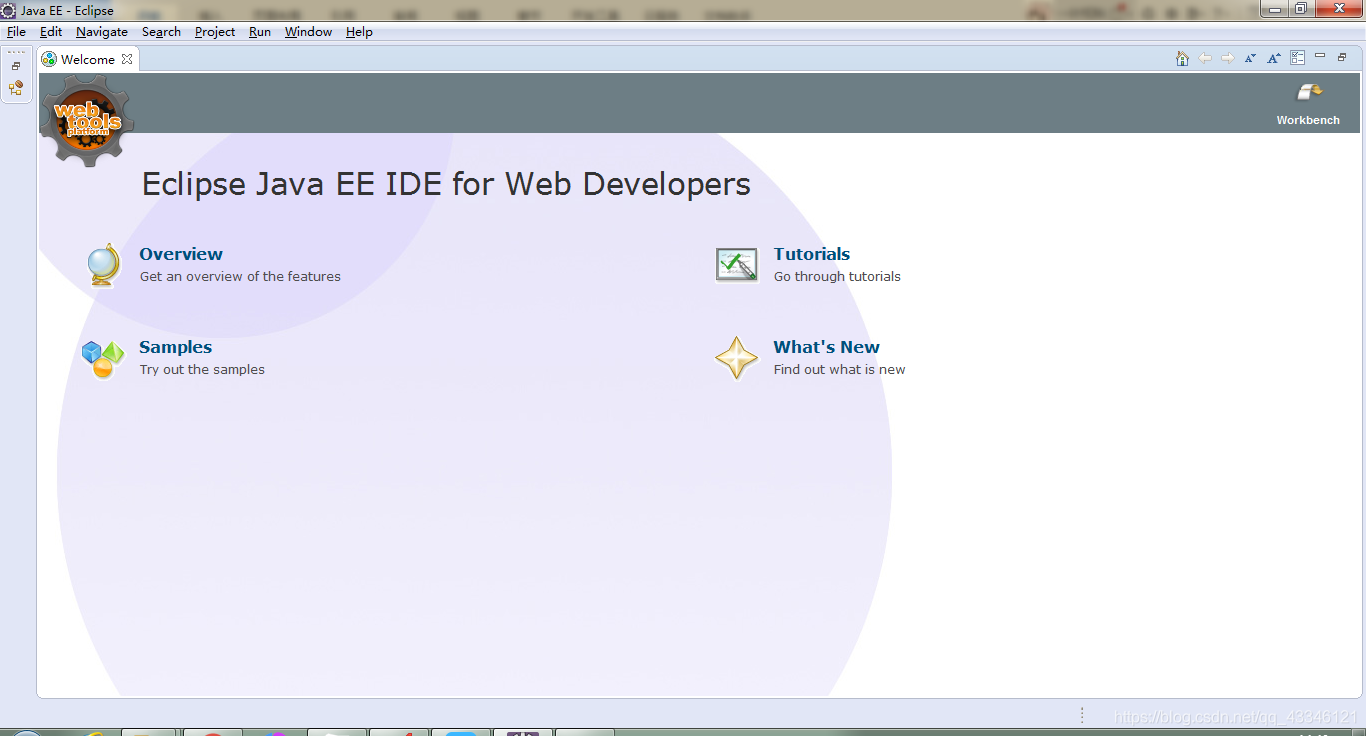Click the Workbench label
1366x736 pixels.
[1308, 120]
